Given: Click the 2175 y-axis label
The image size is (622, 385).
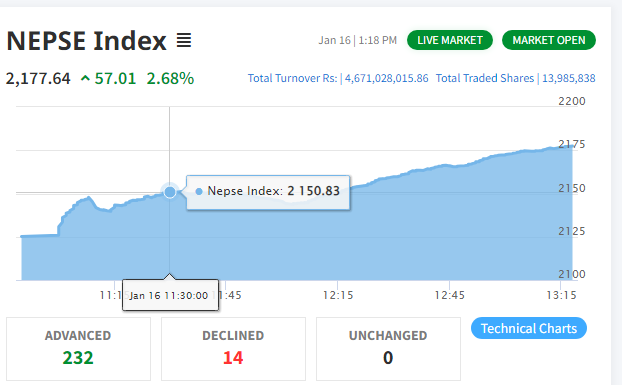Looking at the screenshot, I should (x=572, y=144).
